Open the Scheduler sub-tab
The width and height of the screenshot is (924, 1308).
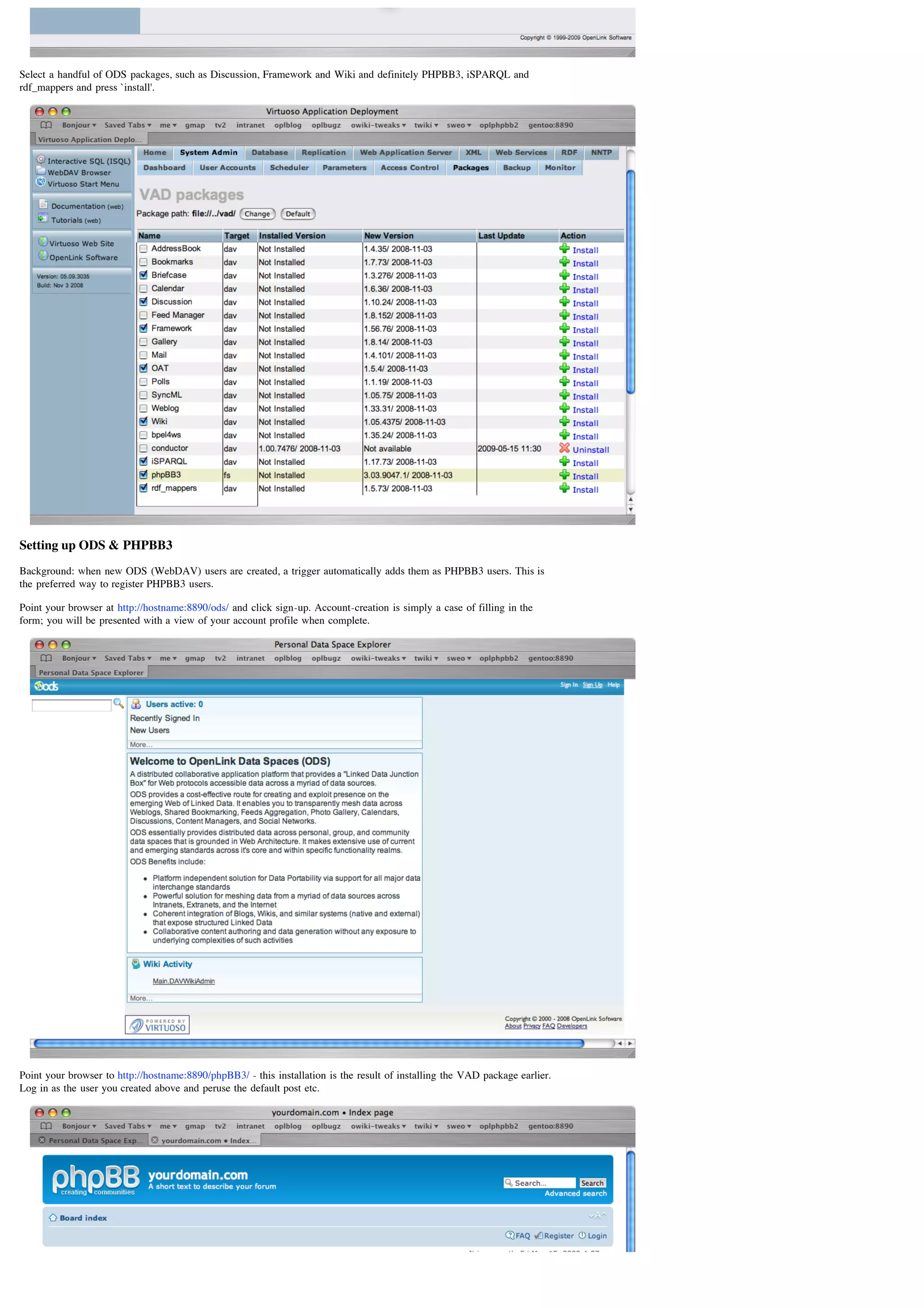pyautogui.click(x=289, y=168)
